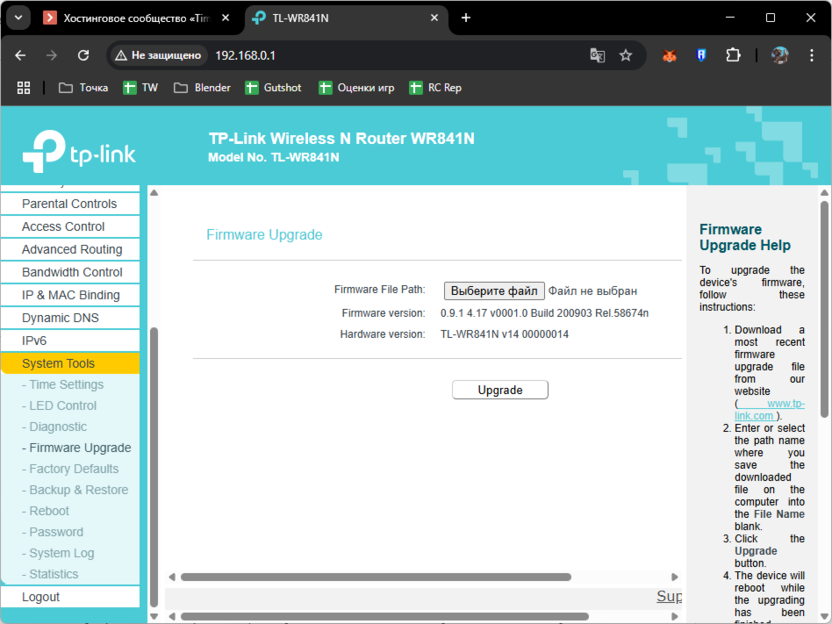This screenshot has height=624, width=832.
Task: Click the browser forward arrow
Action: [x=51, y=55]
